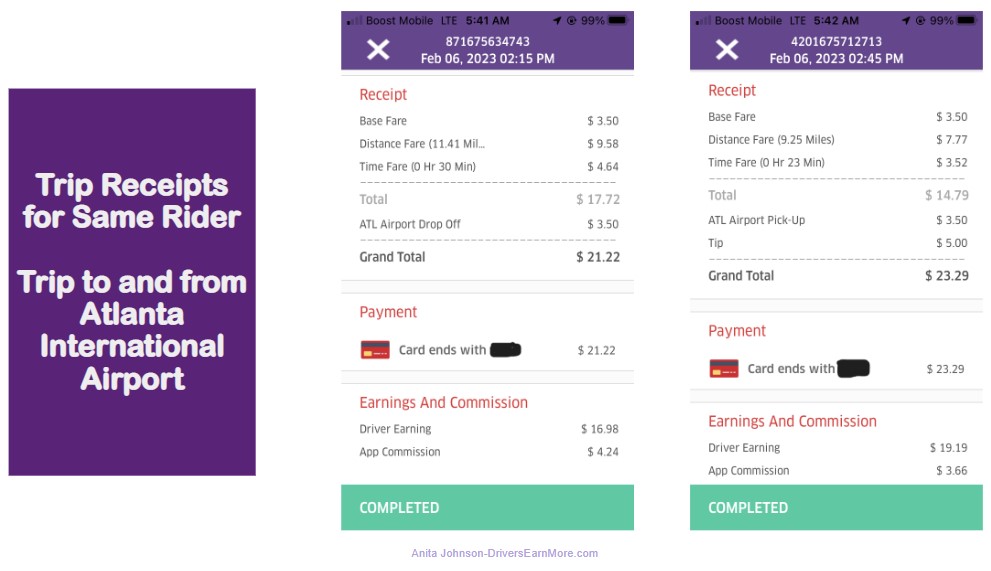The width and height of the screenshot is (991, 571).
Task: Tap the battery icon in the 5:42 AM status bar
Action: (x=966, y=20)
